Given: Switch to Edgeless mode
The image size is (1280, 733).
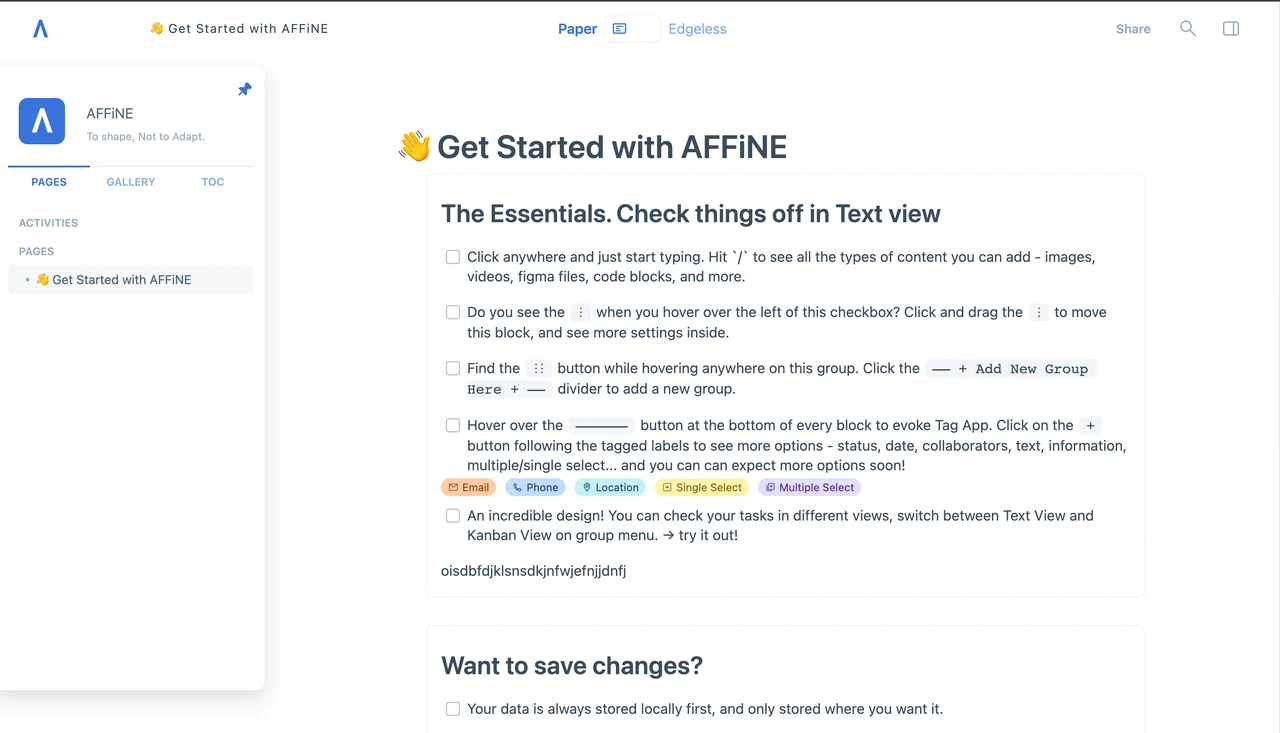Looking at the screenshot, I should 697,29.
